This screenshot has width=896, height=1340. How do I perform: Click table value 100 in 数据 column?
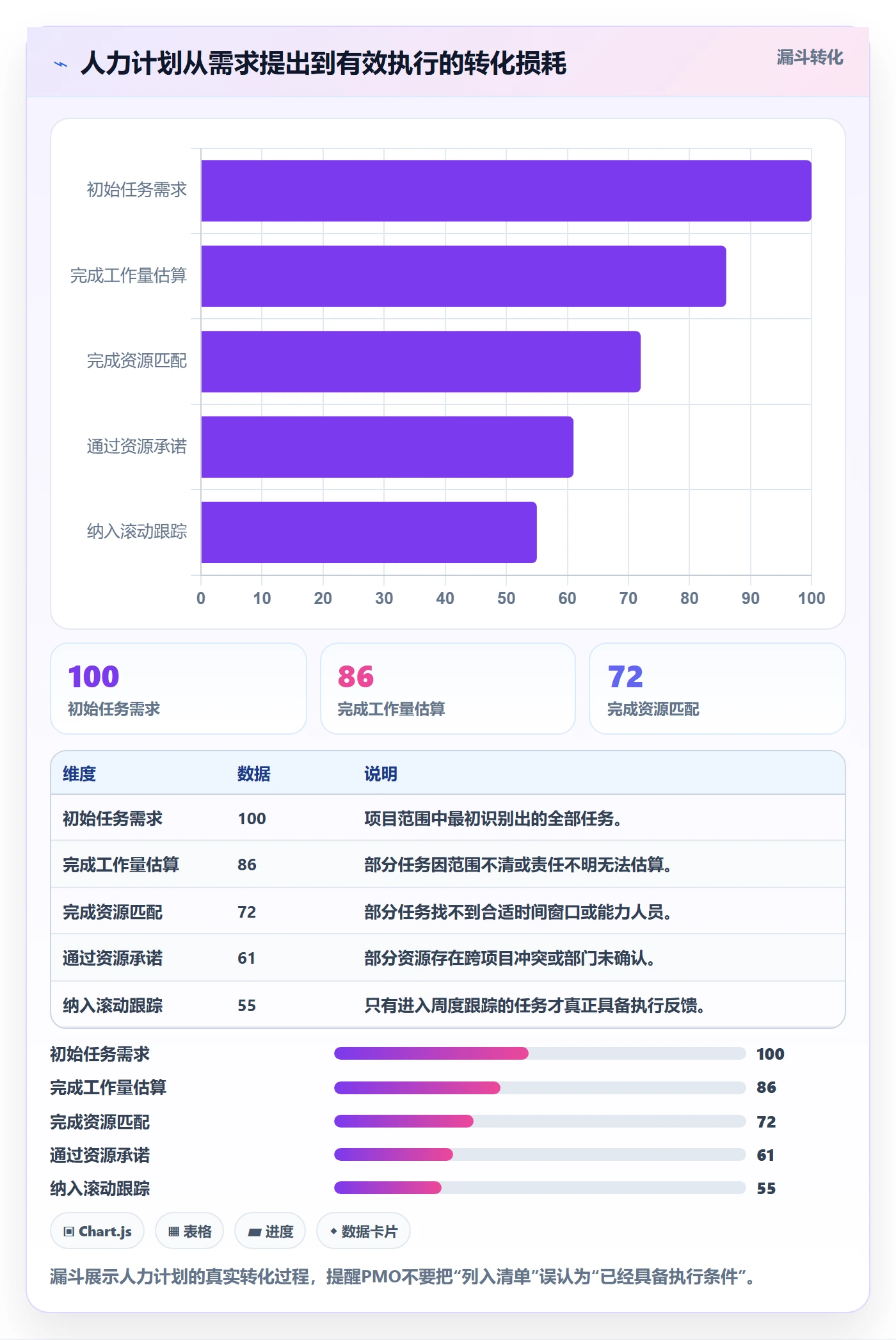(x=252, y=818)
